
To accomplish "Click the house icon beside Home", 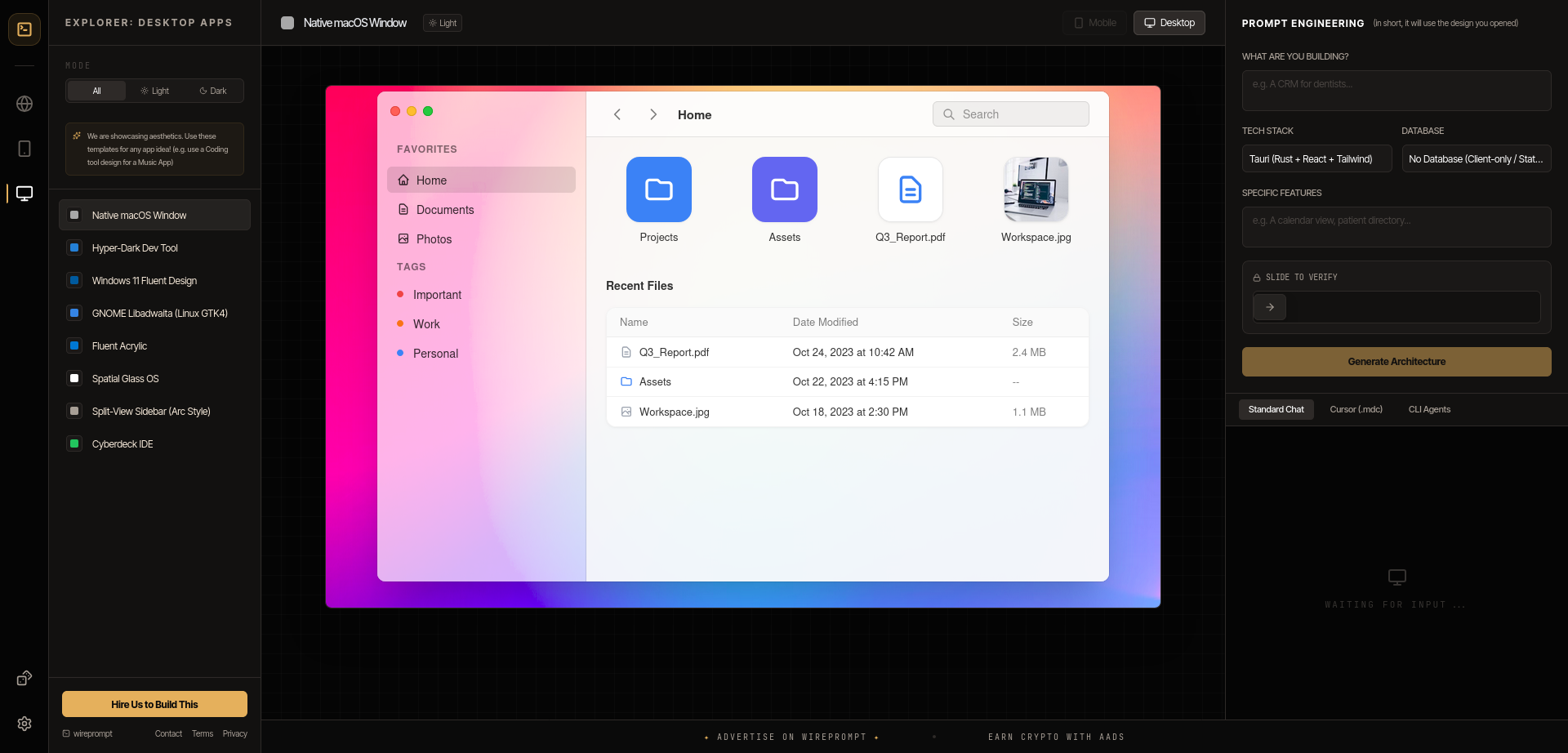I will pyautogui.click(x=403, y=180).
